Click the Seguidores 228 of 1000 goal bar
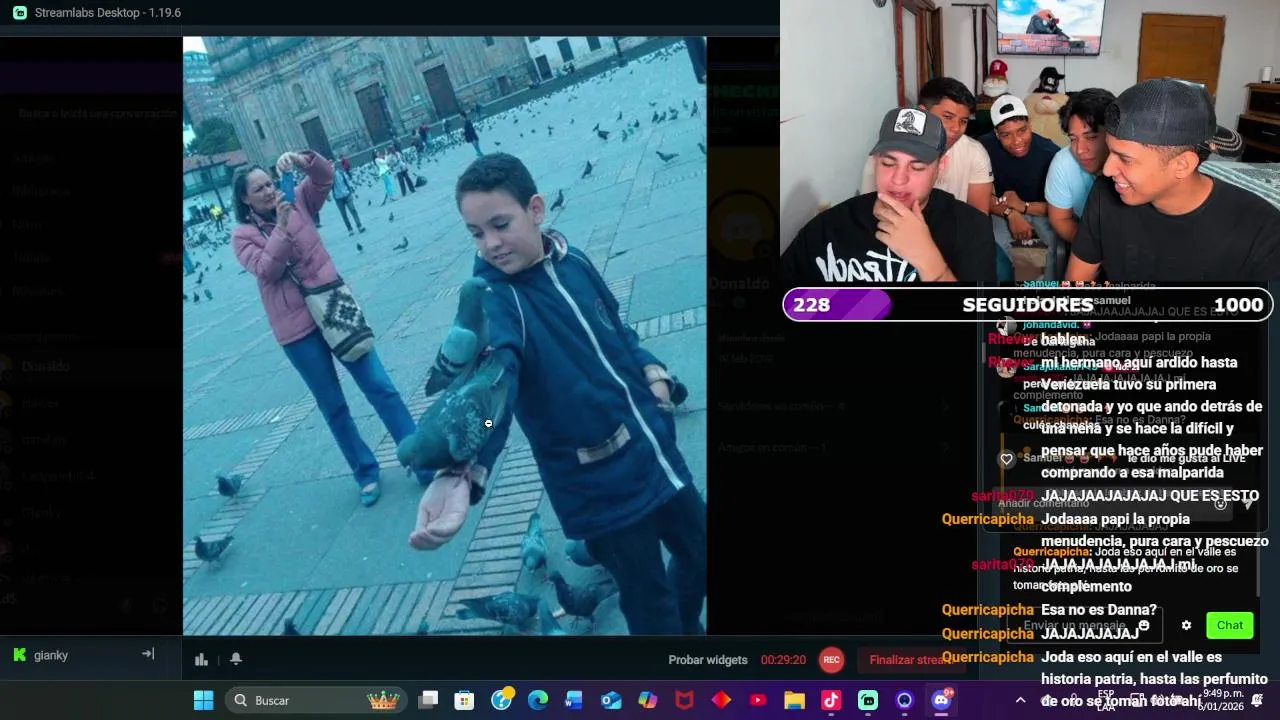The width and height of the screenshot is (1280, 720). click(1028, 305)
